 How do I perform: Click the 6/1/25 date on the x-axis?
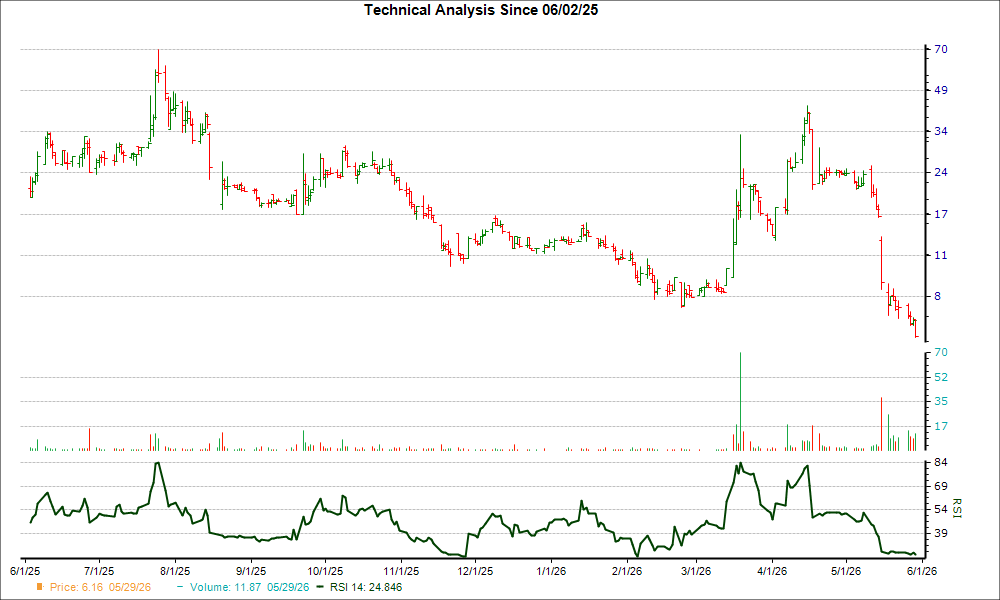tap(25, 571)
